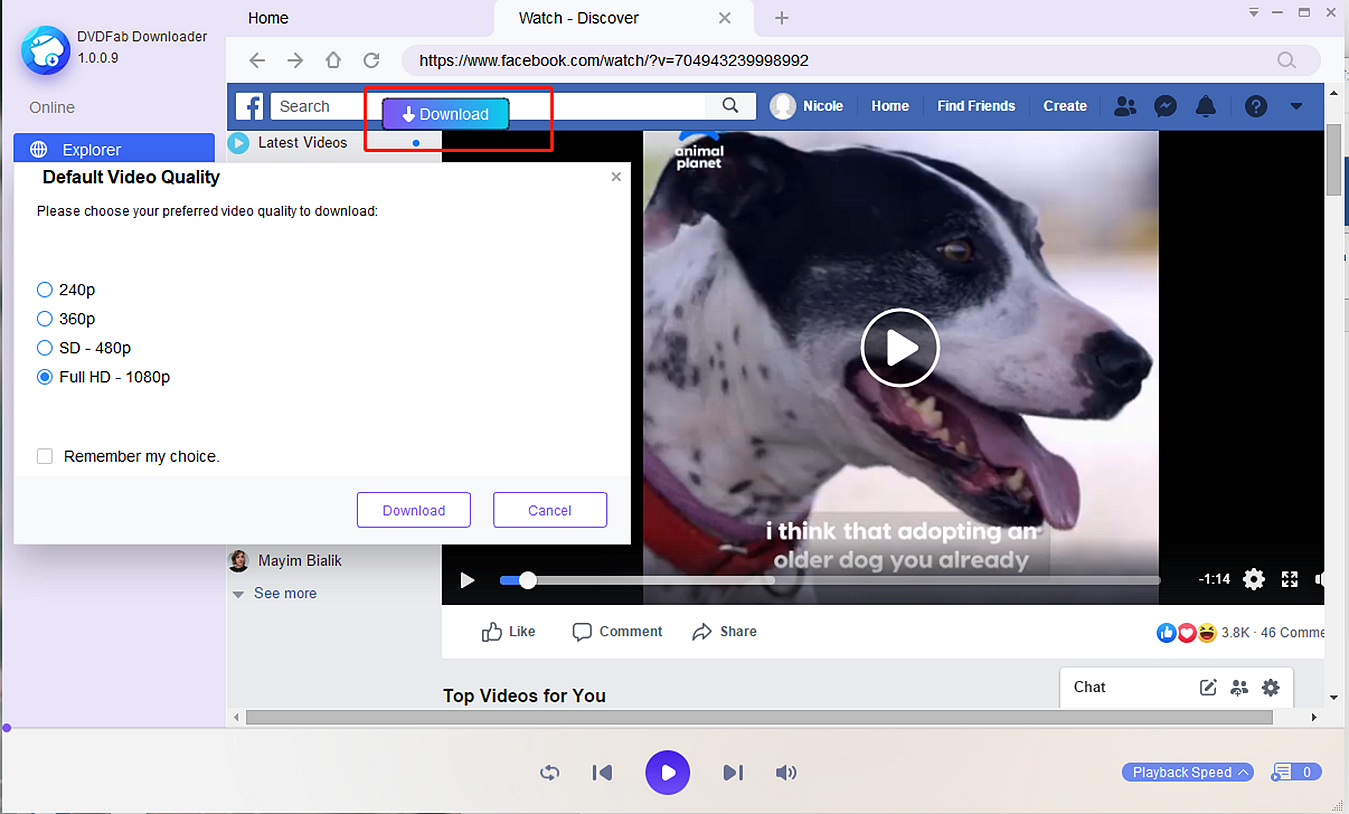
Task: Open the Playback Speed dropdown
Action: tap(1187, 772)
